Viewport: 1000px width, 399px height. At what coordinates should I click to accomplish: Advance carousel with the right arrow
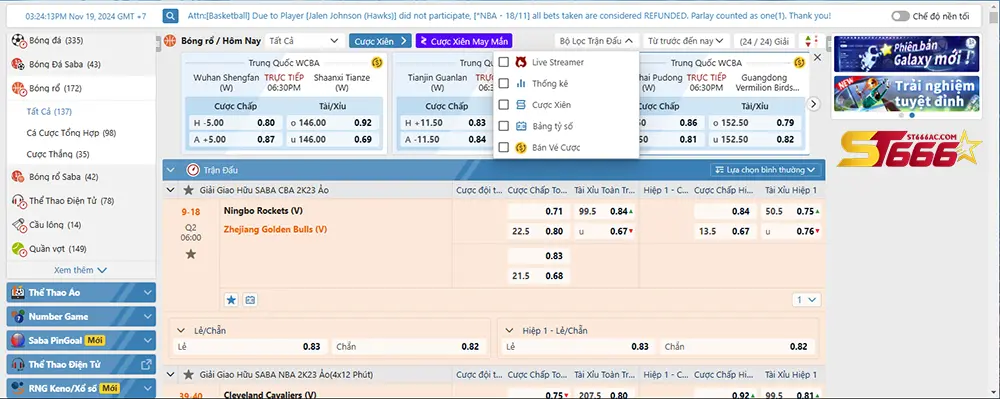click(813, 104)
